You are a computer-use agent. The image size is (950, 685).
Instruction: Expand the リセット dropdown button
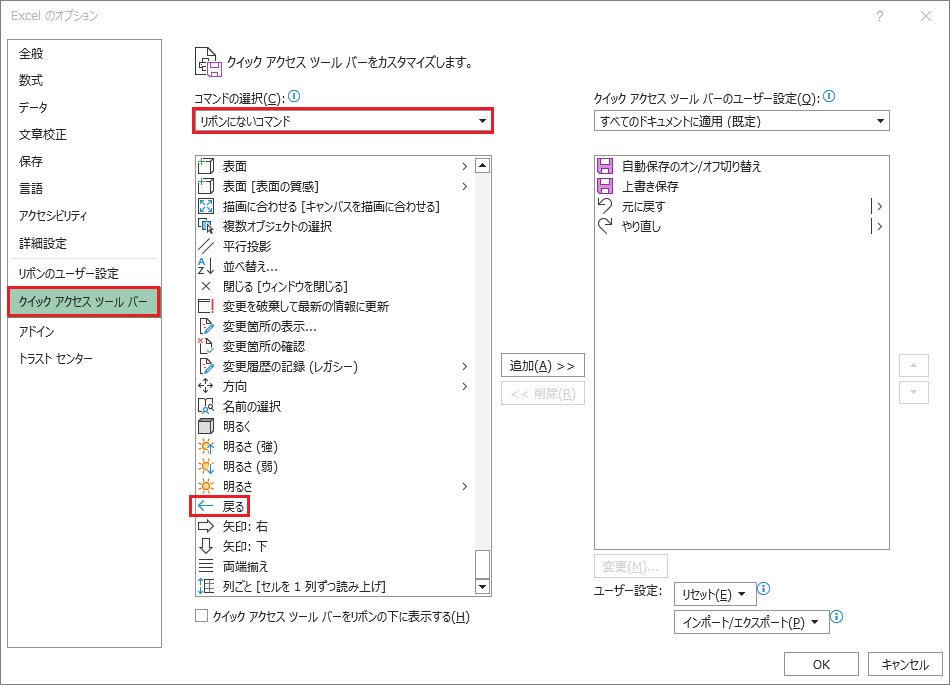715,595
